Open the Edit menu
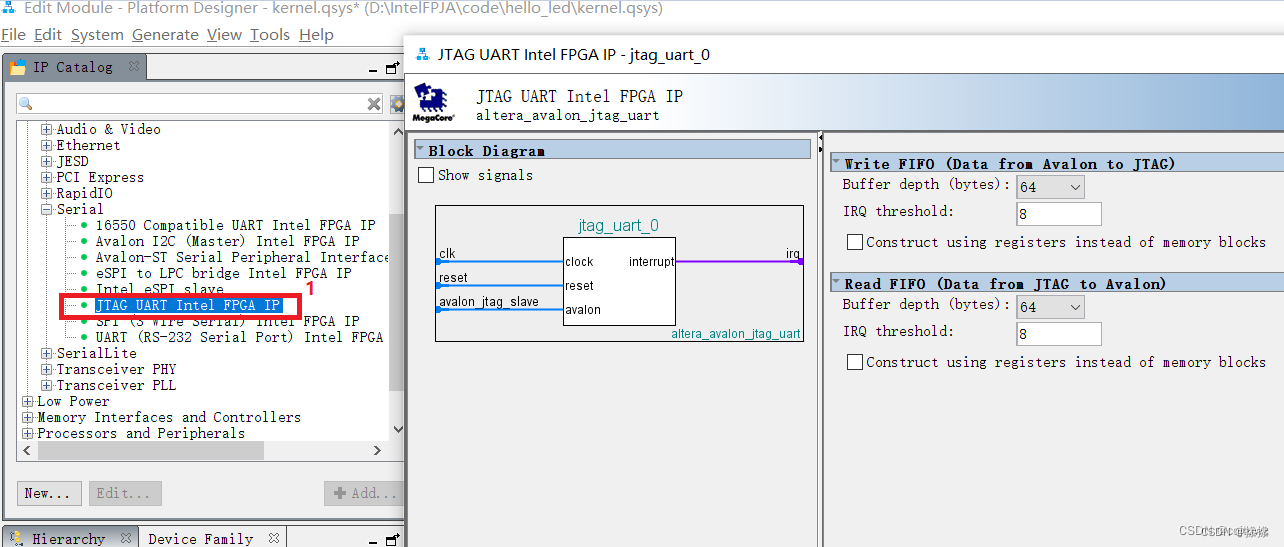The image size is (1284, 547). tap(48, 34)
